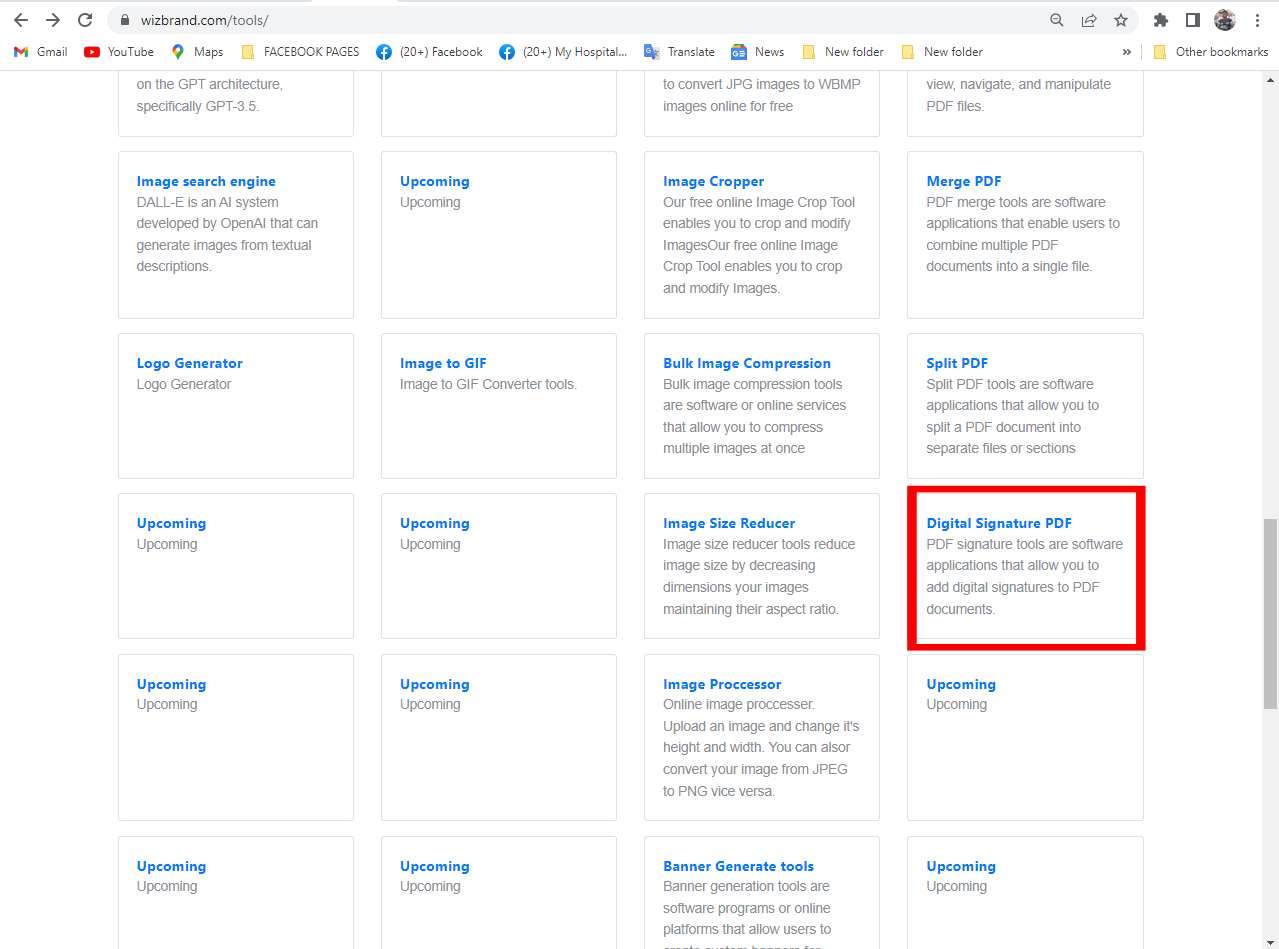Screen dimensions: 1279x949
Task: Open the side panel icon
Action: (1192, 19)
